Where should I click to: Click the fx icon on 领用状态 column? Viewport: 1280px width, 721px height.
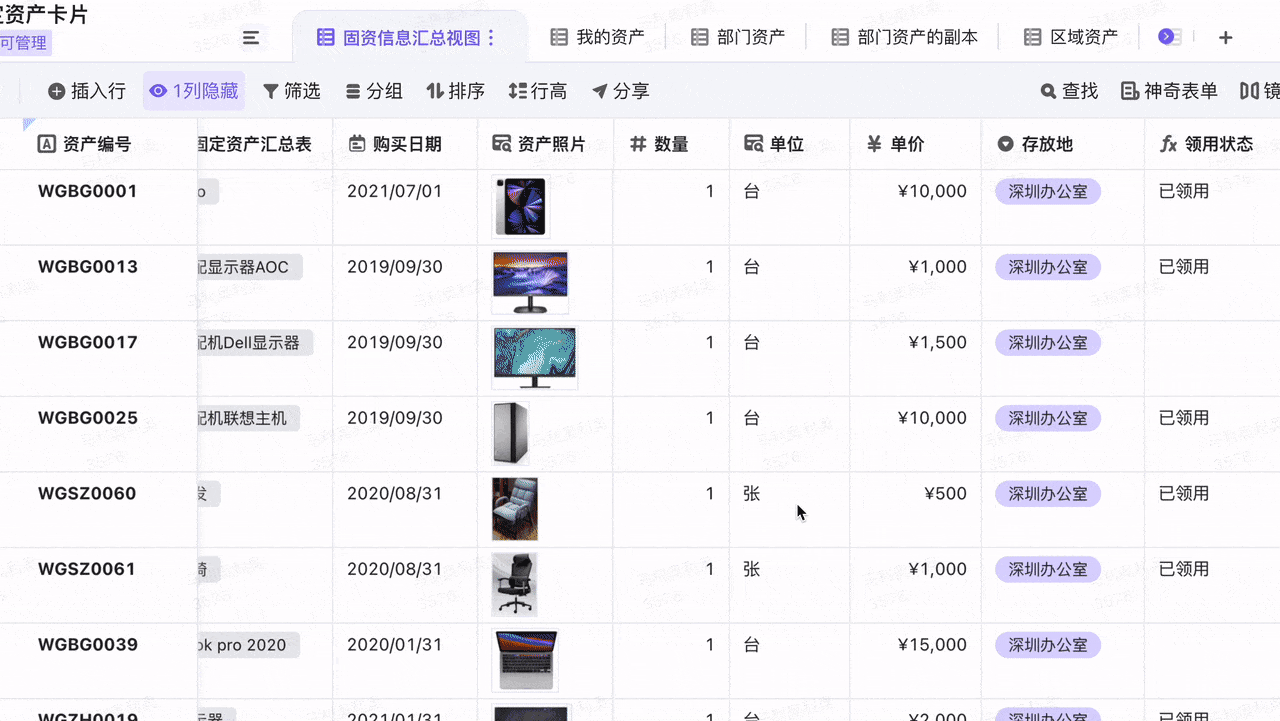point(1169,143)
